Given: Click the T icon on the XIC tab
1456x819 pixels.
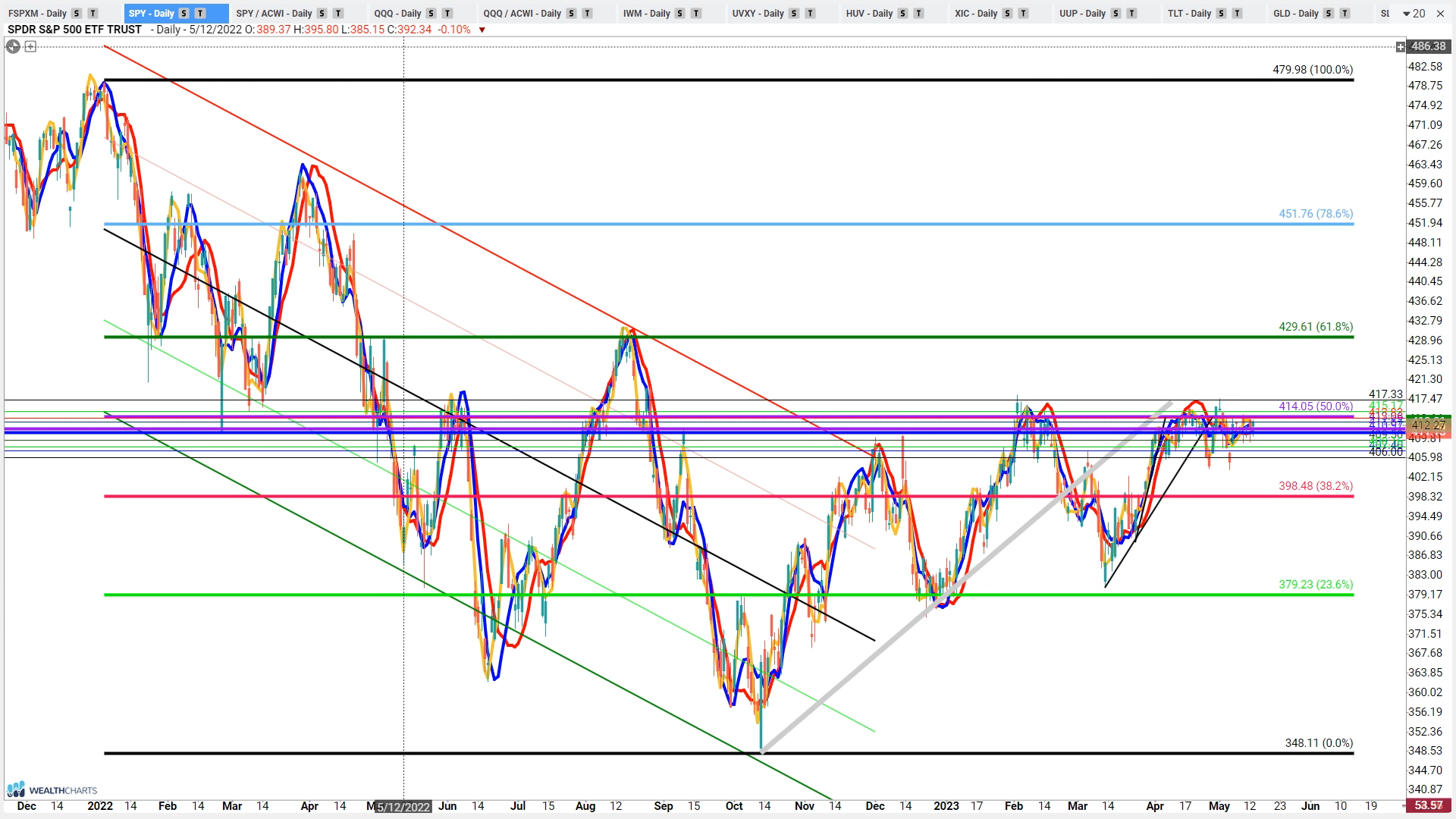Looking at the screenshot, I should [x=1023, y=13].
